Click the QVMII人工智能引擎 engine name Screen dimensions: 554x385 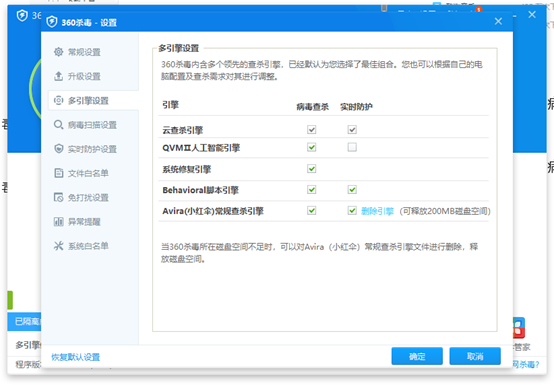click(x=201, y=148)
